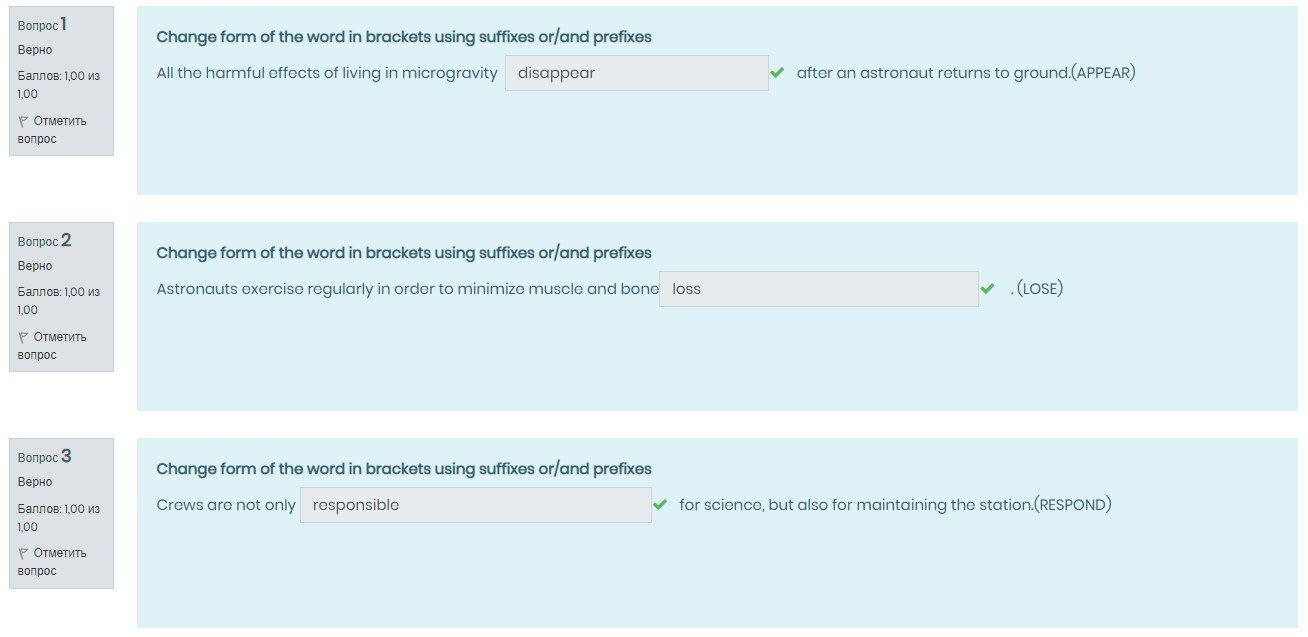
Task: Click the green checkmark beside "responsible"
Action: click(659, 505)
